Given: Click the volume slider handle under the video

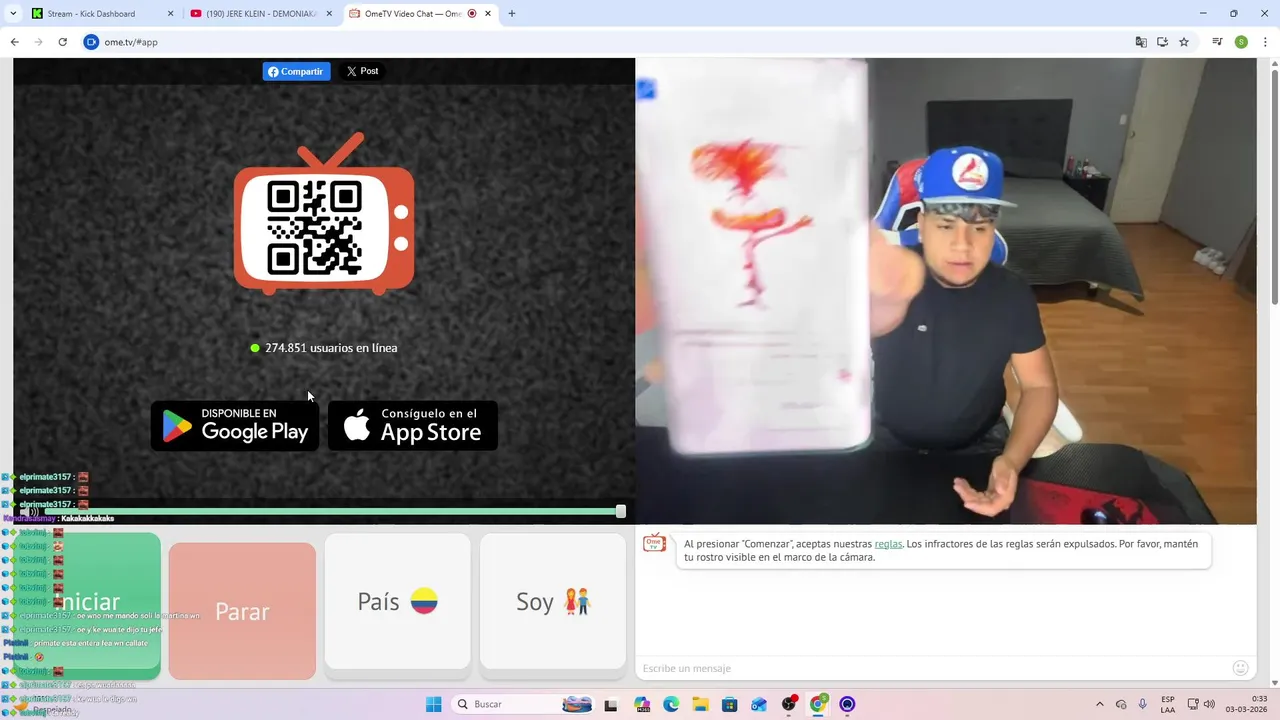Looking at the screenshot, I should click(x=621, y=511).
